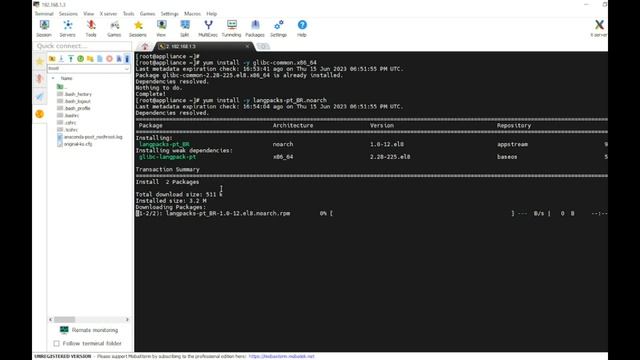Click 'langpacks-pt_BR' green package name
Screen dimensions: 640x360
(164, 144)
